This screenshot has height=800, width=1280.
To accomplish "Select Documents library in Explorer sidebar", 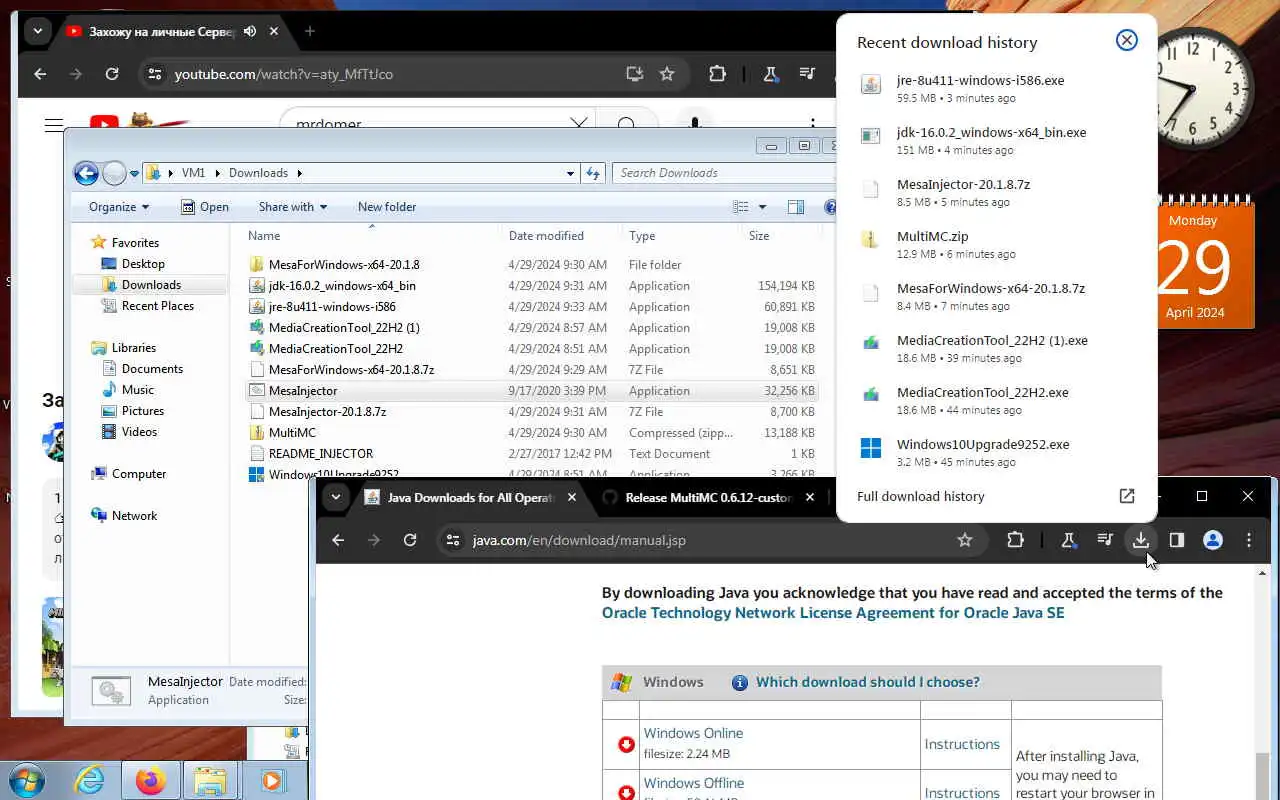I will pos(152,369).
